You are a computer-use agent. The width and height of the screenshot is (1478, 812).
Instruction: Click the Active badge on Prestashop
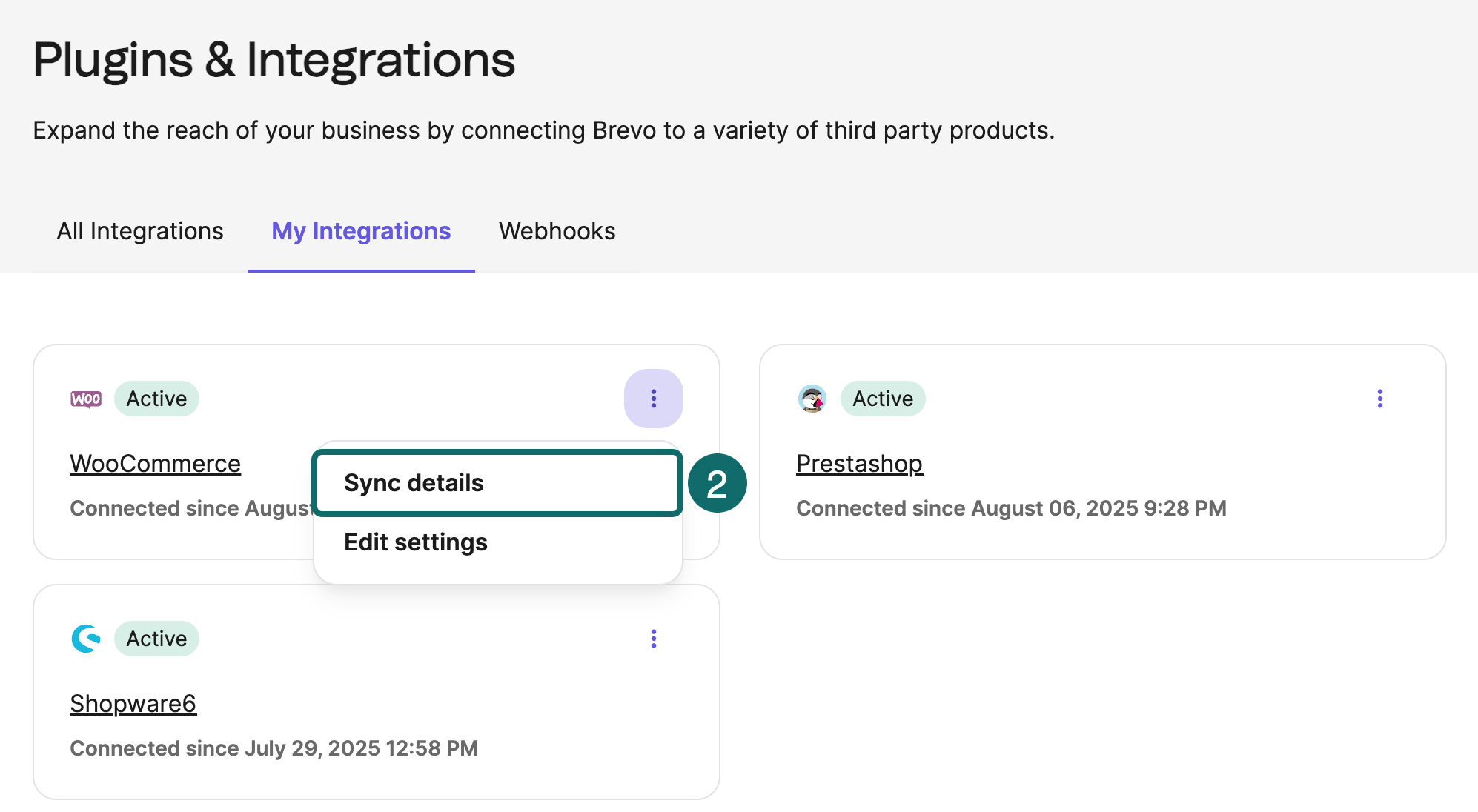click(x=882, y=399)
